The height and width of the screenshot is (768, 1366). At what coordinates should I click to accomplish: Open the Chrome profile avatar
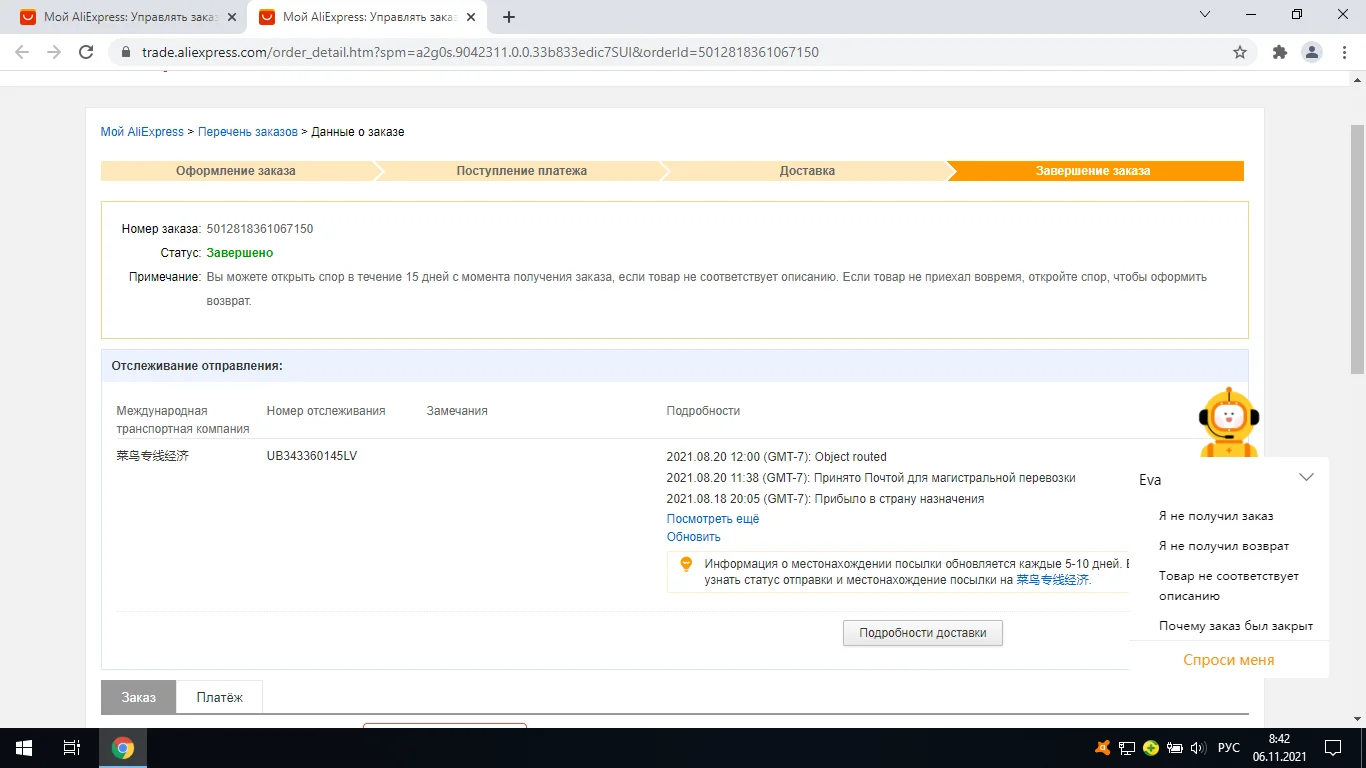pyautogui.click(x=1312, y=52)
